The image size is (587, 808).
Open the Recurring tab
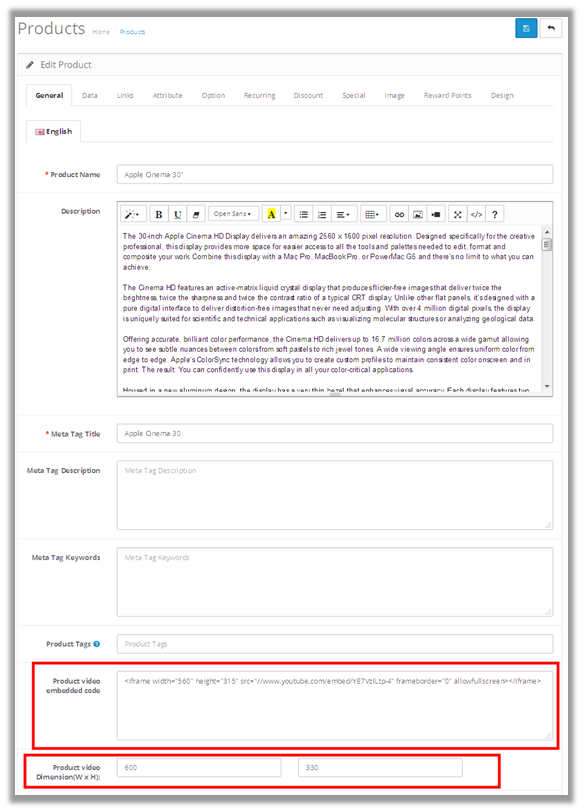tap(260, 95)
